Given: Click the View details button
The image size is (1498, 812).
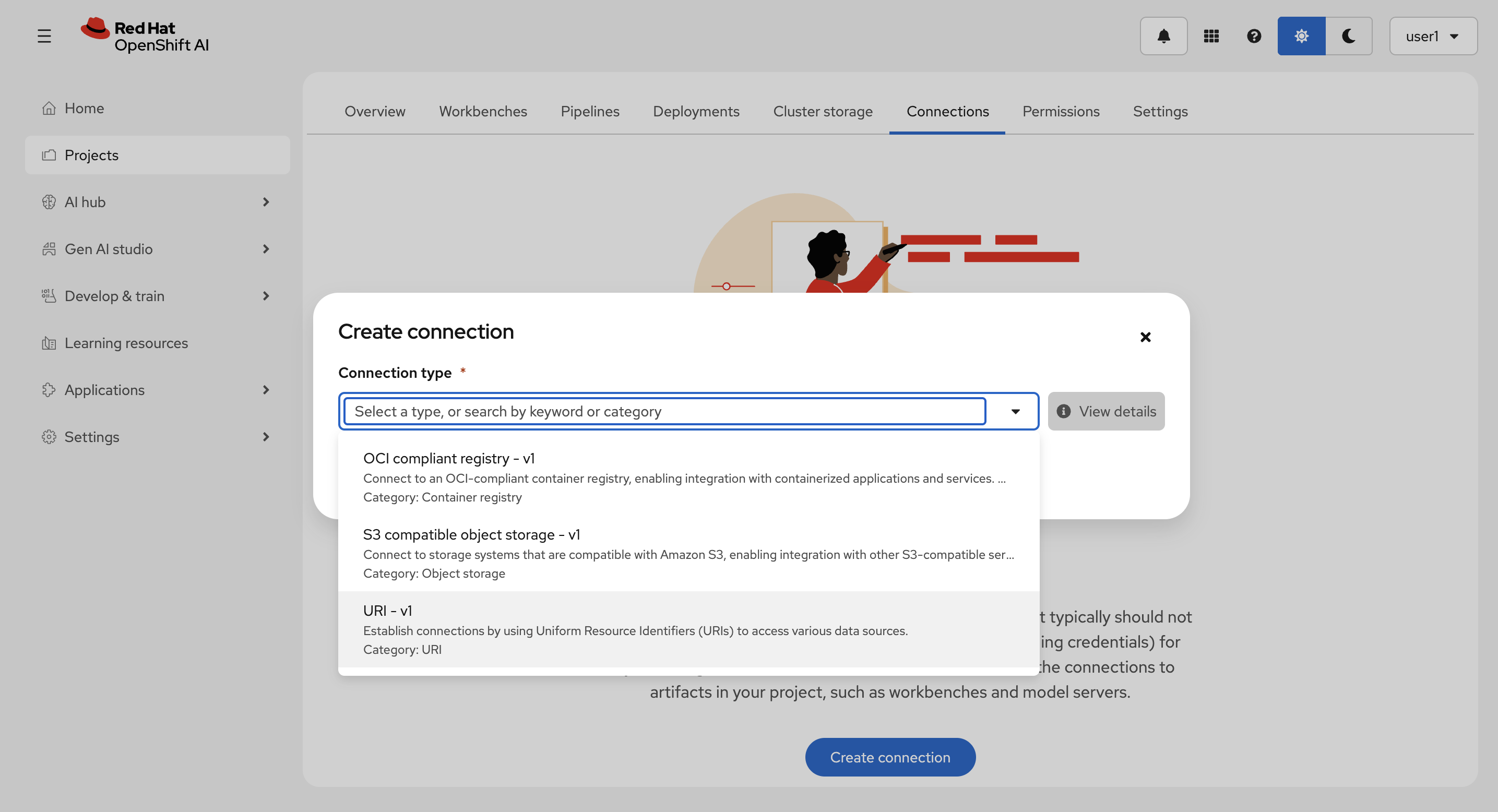Looking at the screenshot, I should coord(1105,412).
